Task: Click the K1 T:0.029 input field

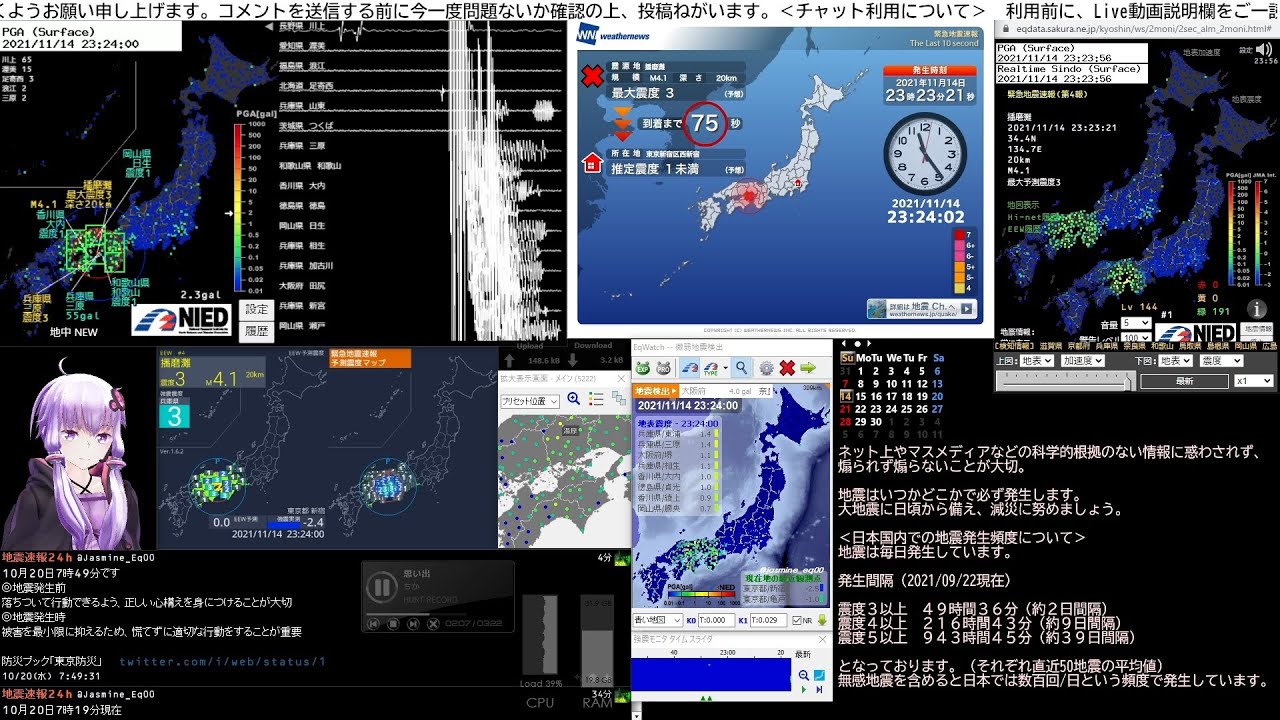Action: [765, 620]
